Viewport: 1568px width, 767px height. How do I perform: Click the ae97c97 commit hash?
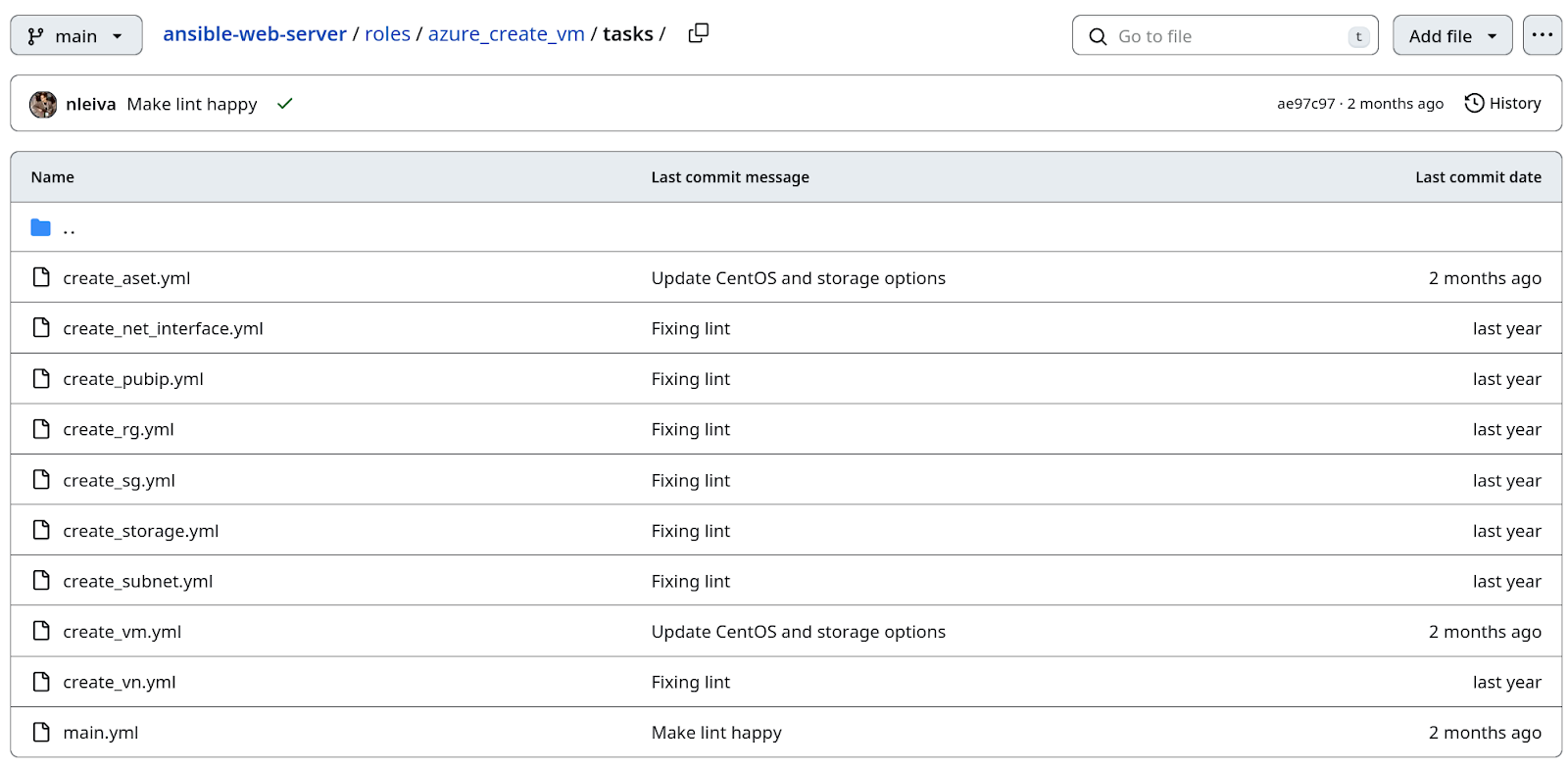[x=1305, y=104]
